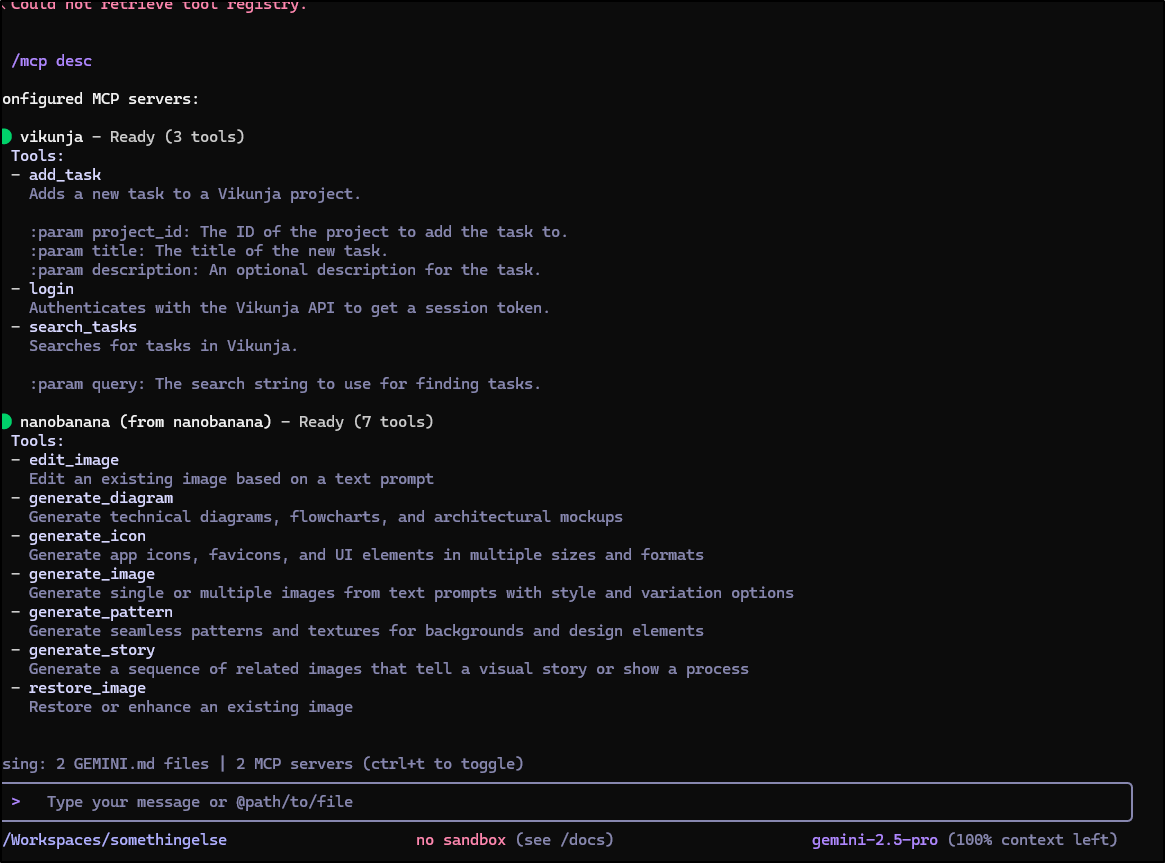
Task: Click the ctrl+t to toggle hint
Action: 442,764
